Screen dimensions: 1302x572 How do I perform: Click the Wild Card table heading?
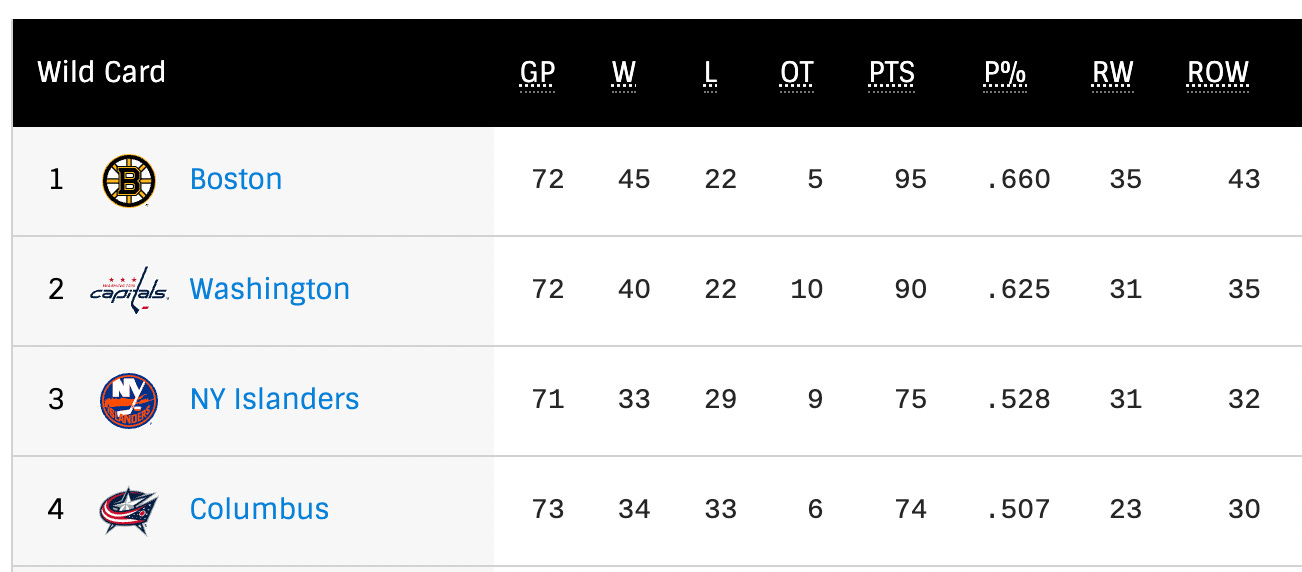click(101, 72)
